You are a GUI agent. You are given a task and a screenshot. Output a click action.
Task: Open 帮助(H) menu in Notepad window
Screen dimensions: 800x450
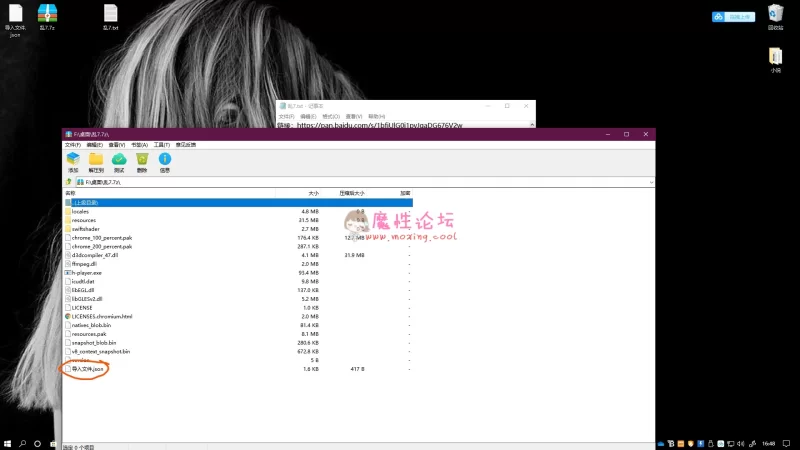377,116
